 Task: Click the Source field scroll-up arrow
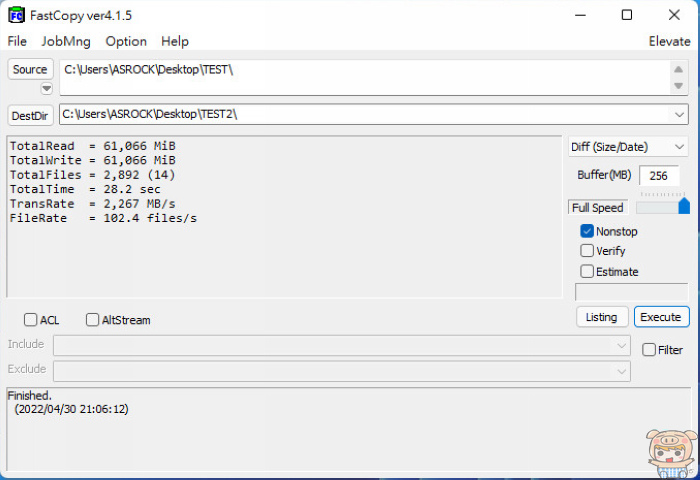678,69
